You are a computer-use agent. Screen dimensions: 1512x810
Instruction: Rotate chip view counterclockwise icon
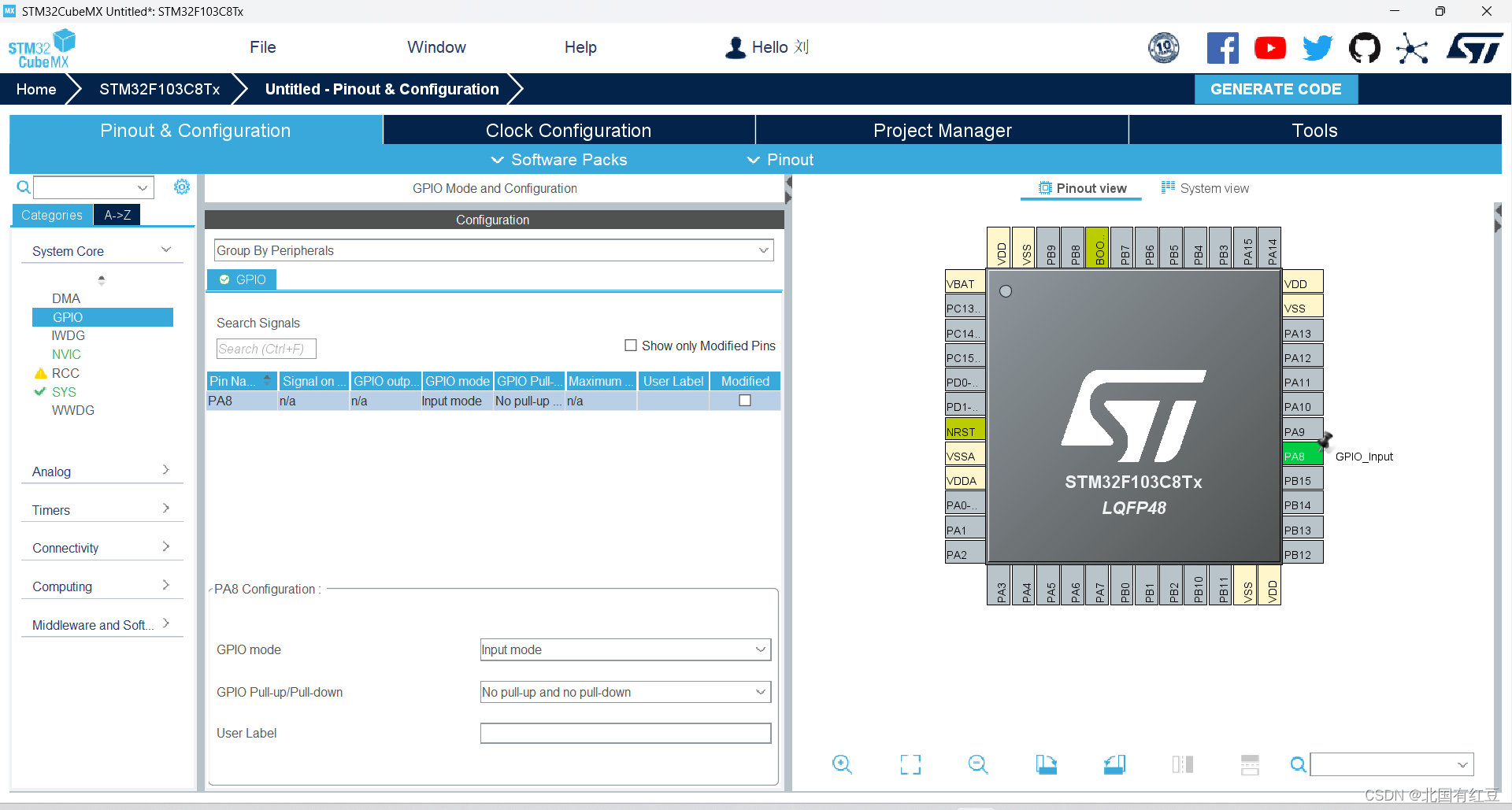(1114, 764)
